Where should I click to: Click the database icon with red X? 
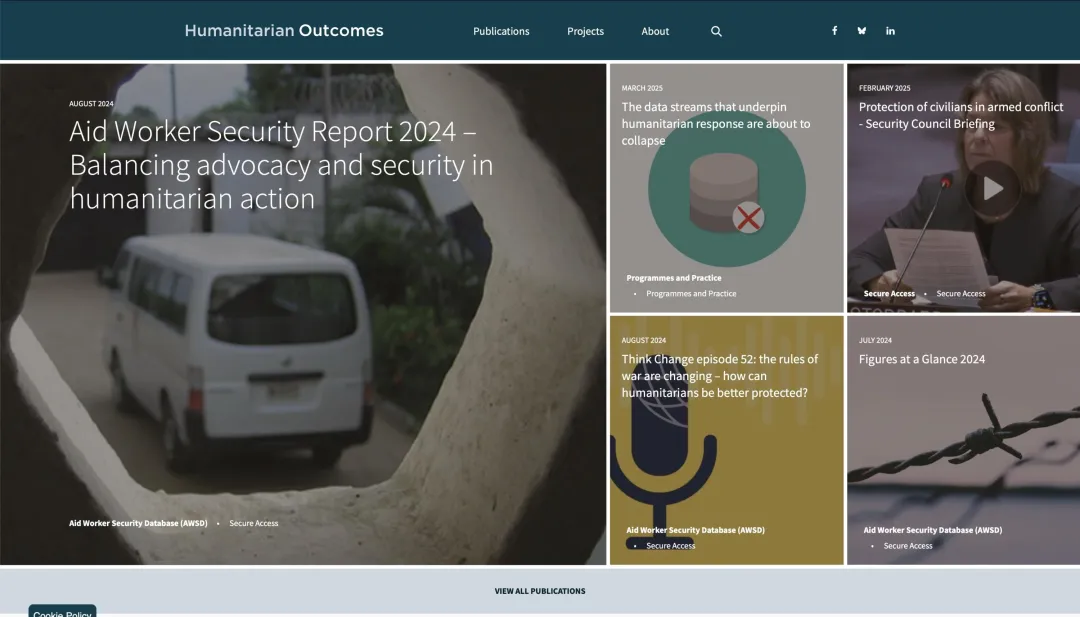(x=726, y=193)
